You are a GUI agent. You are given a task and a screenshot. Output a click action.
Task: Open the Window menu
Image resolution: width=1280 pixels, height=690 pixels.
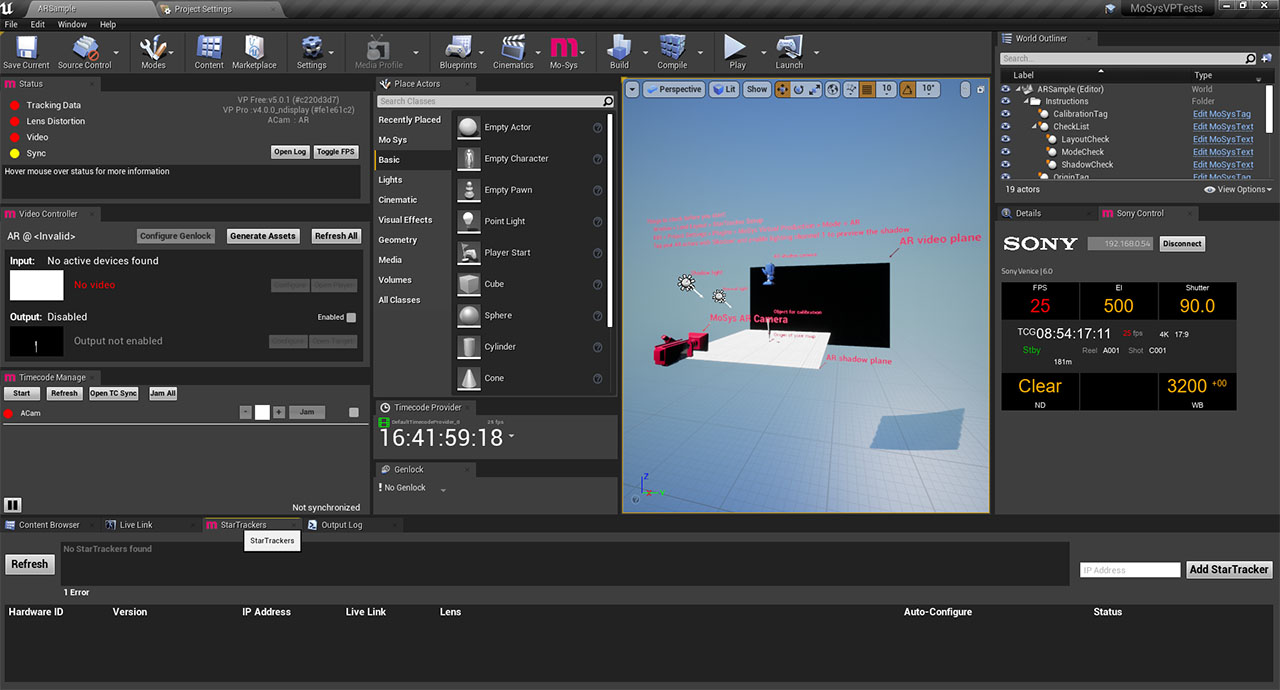[x=72, y=24]
